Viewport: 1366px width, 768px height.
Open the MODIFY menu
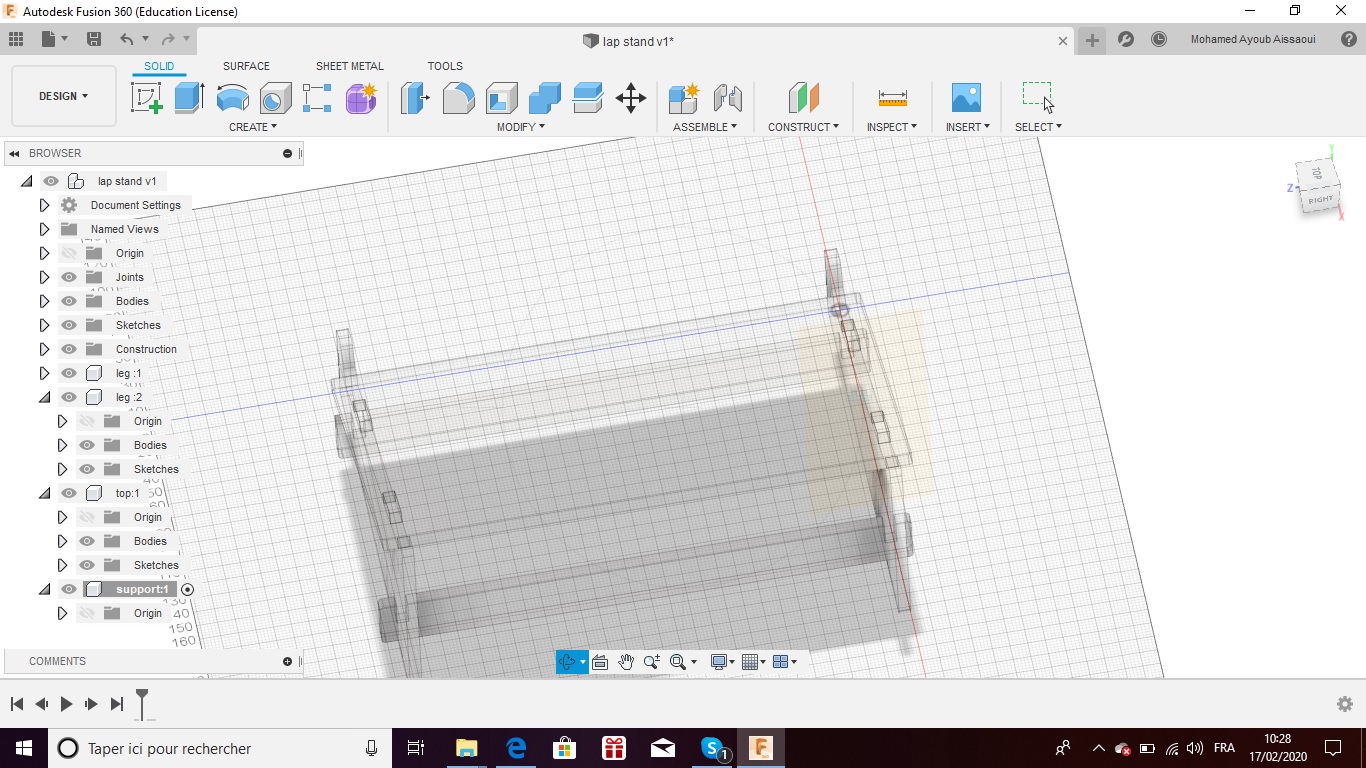[x=520, y=127]
